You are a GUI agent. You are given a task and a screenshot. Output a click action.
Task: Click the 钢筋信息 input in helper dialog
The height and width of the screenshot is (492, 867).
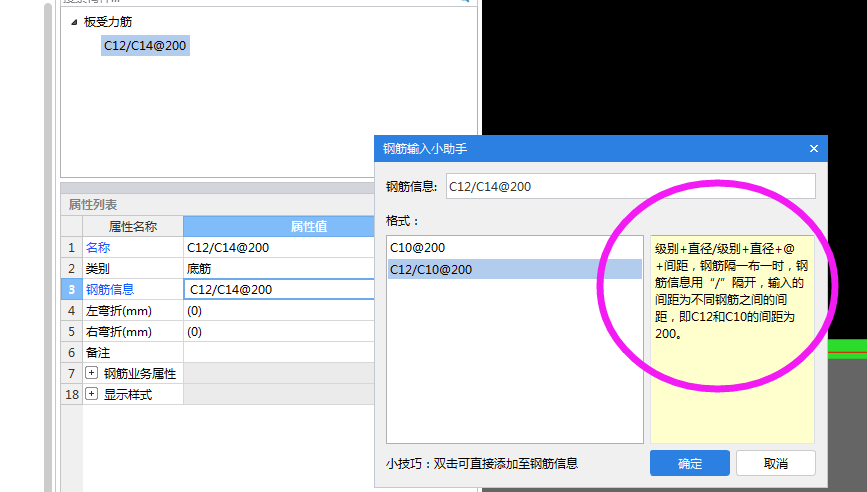630,186
